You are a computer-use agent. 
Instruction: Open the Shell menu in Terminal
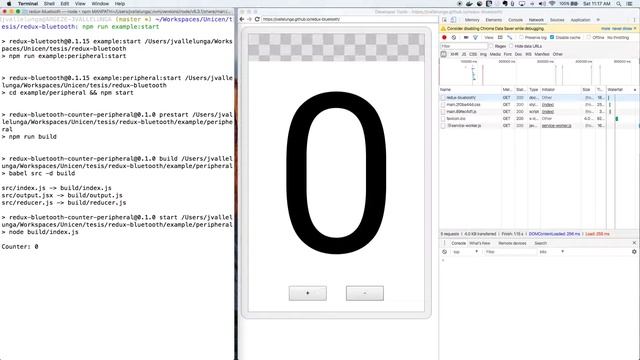click(49, 3)
